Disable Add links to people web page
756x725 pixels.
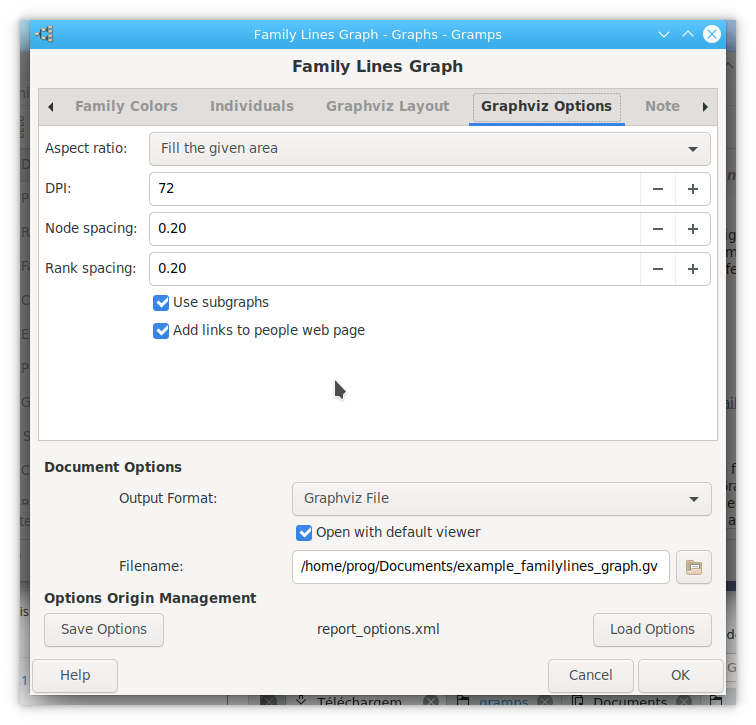[x=161, y=331]
